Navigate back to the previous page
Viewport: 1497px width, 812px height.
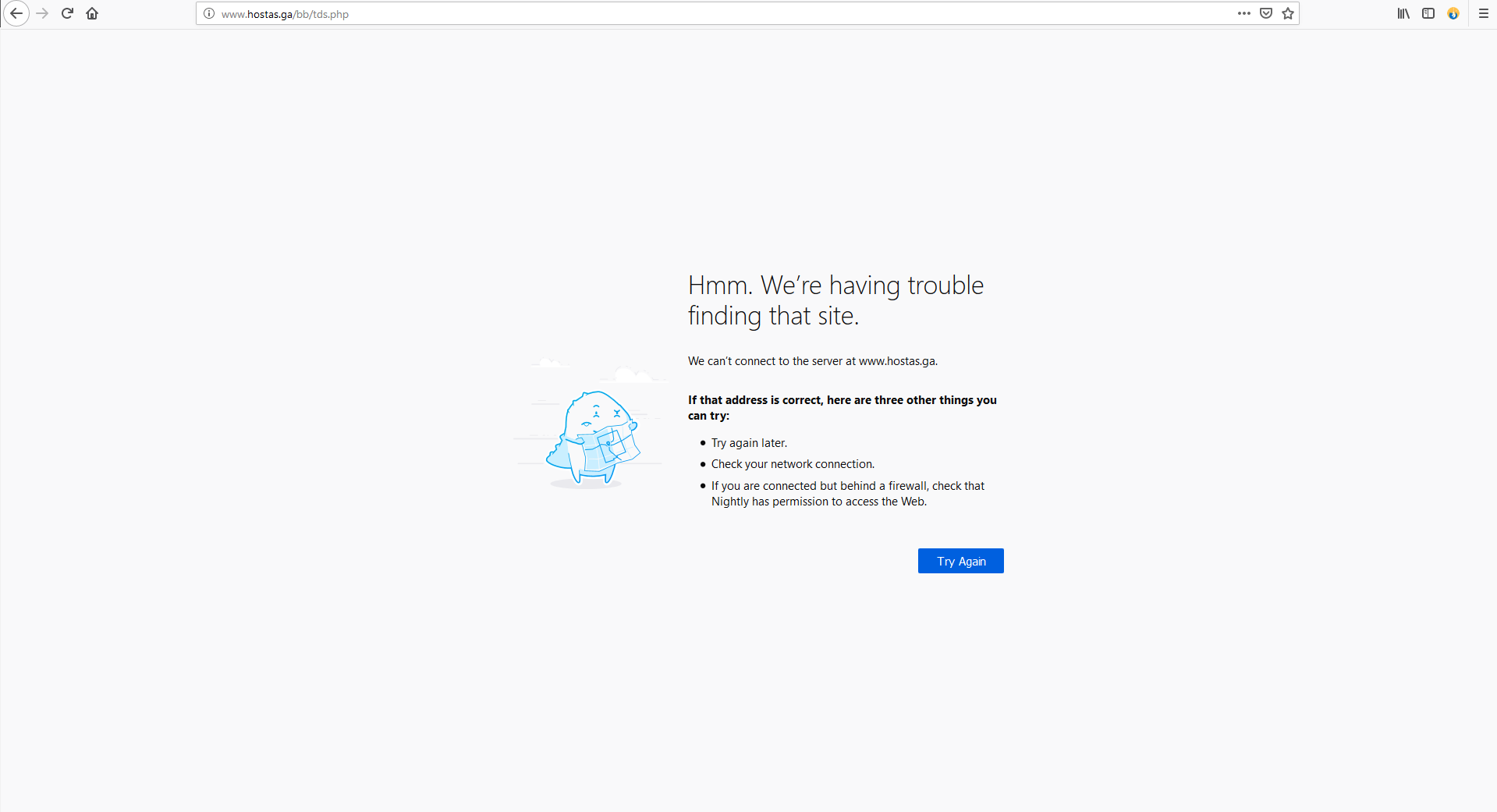point(16,13)
